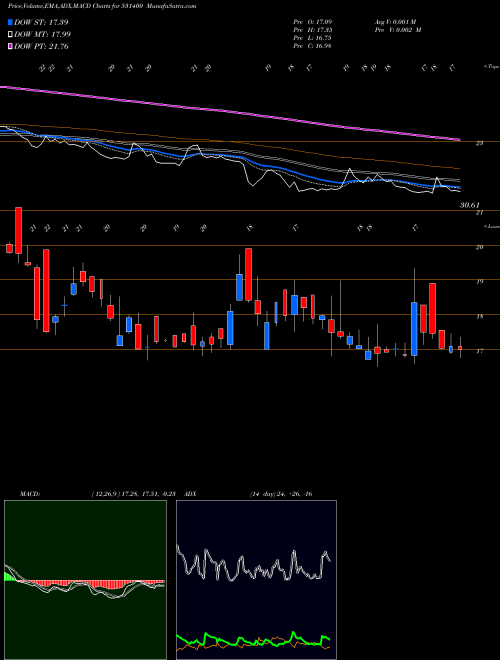
Task: Click the 21 price axis label
Action: pos(479,213)
